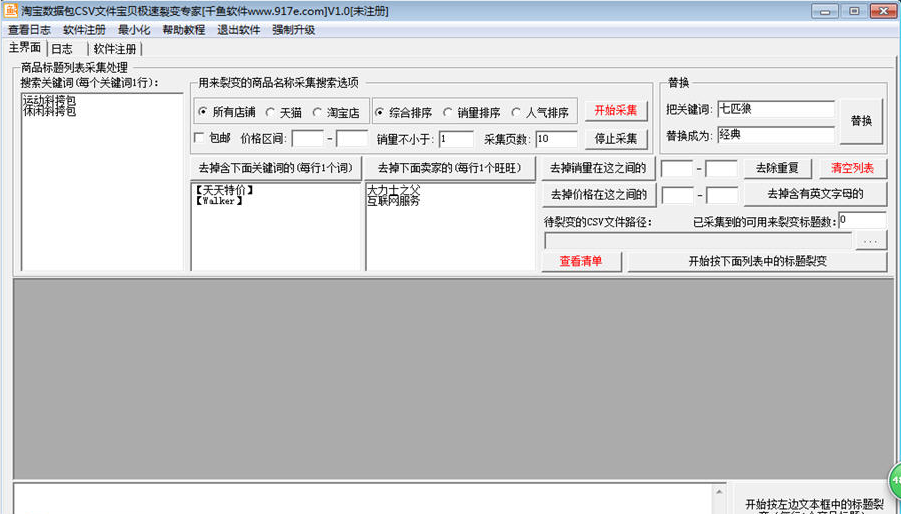
Task: Click the app icon in the title bar
Action: [x=10, y=11]
